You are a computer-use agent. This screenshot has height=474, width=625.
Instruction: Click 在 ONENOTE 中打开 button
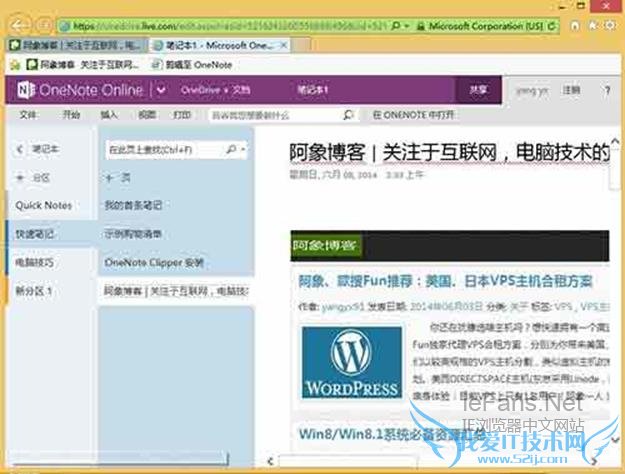(414, 115)
